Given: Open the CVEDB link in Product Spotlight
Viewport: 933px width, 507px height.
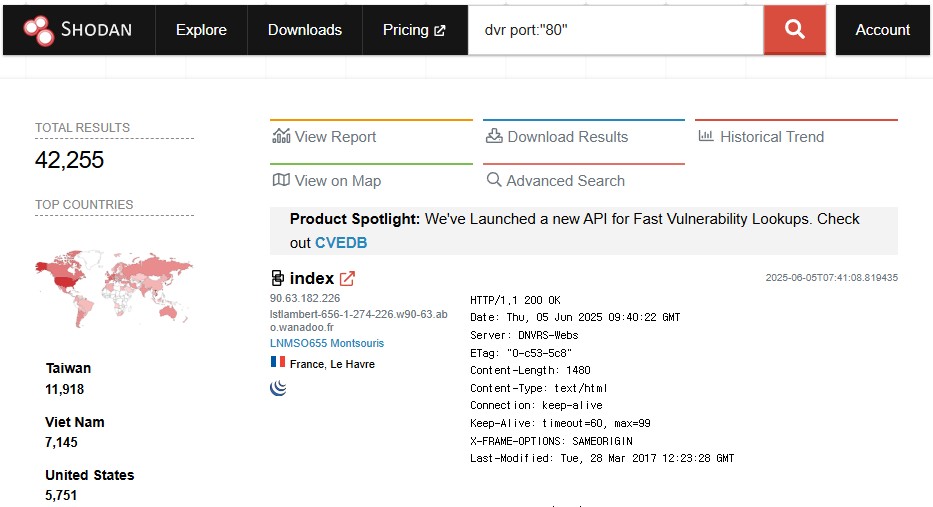Looking at the screenshot, I should tap(341, 243).
